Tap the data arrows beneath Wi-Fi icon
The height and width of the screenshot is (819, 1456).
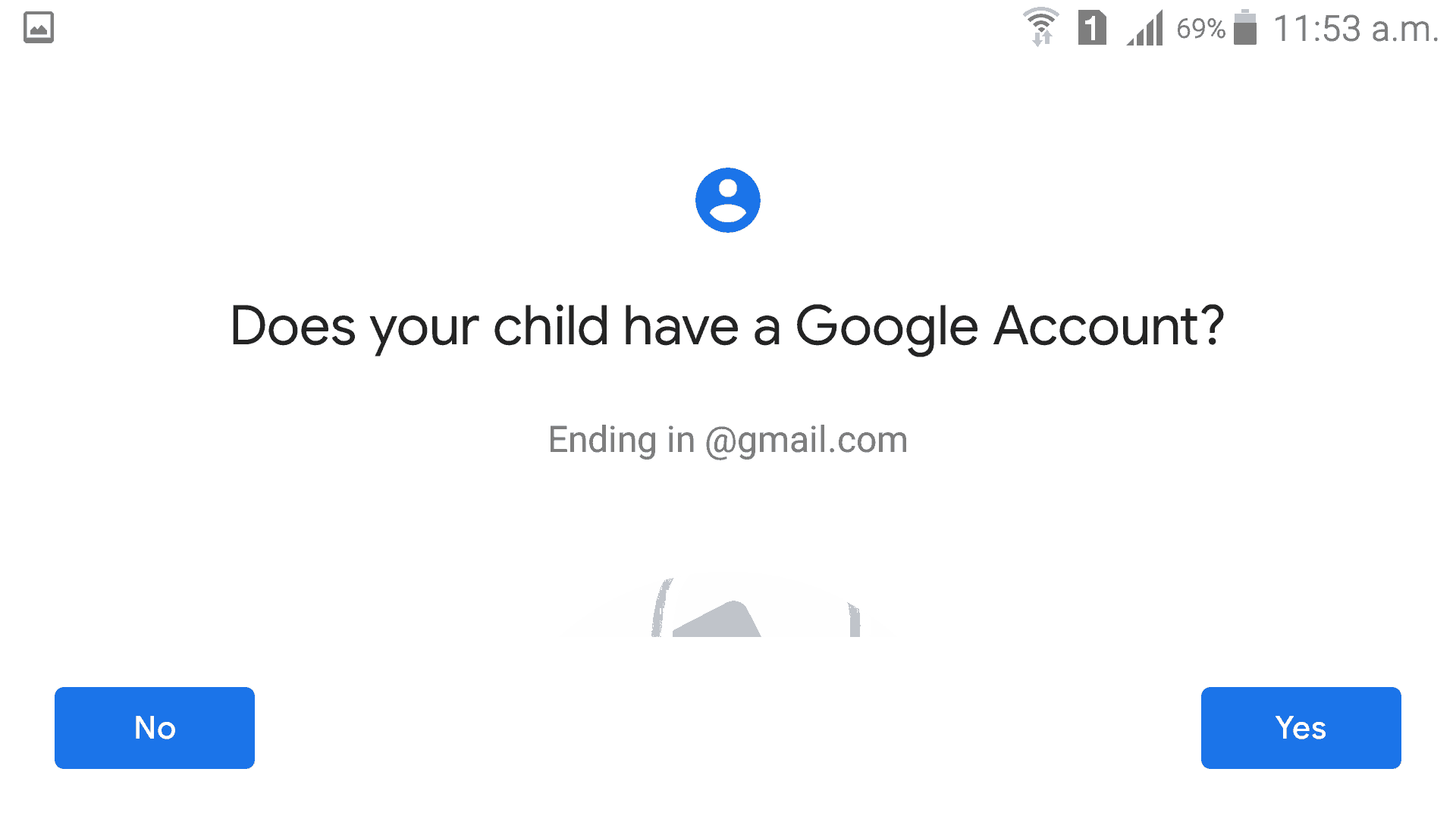pyautogui.click(x=1041, y=37)
